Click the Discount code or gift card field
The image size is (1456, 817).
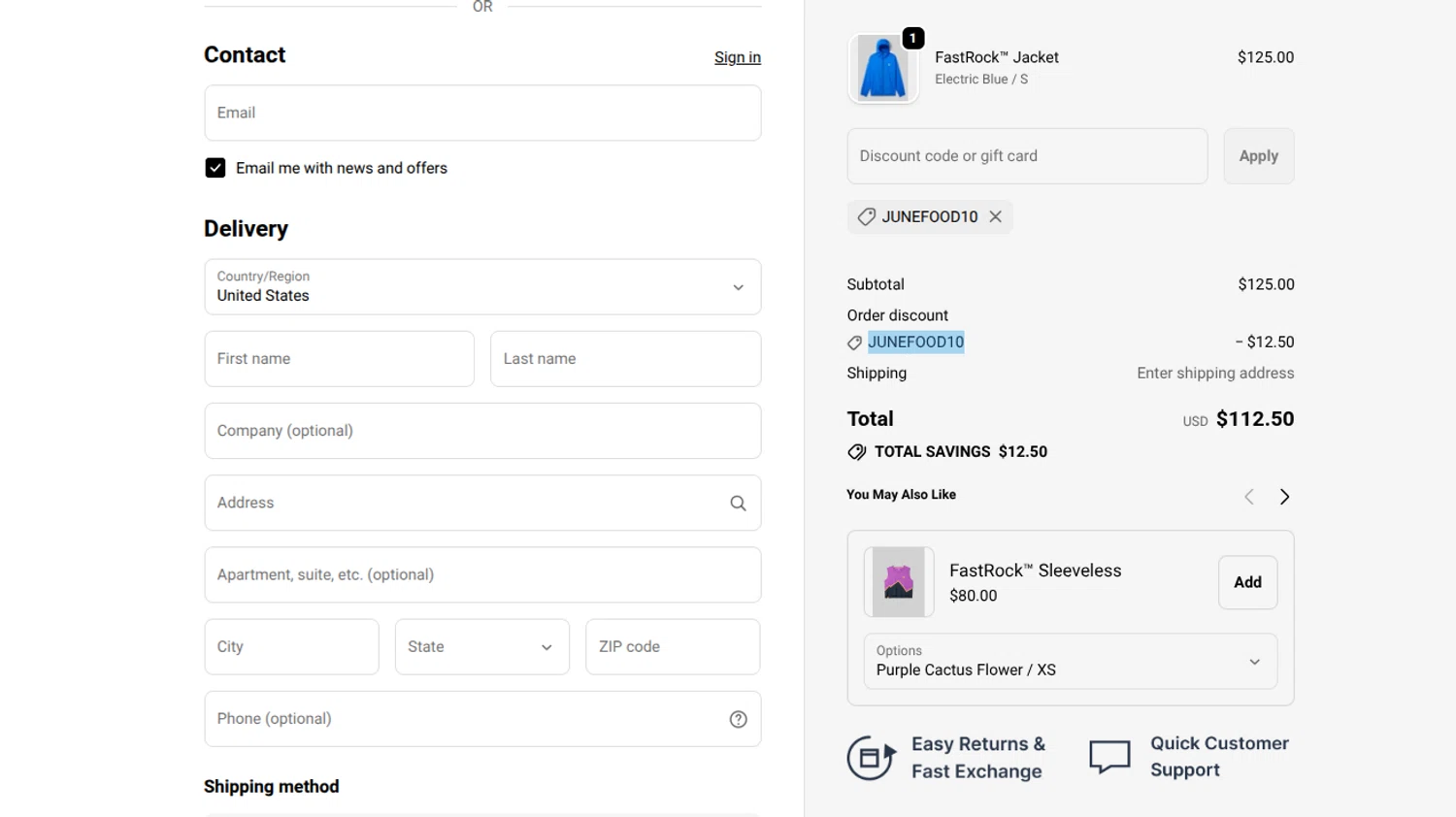coord(1027,156)
